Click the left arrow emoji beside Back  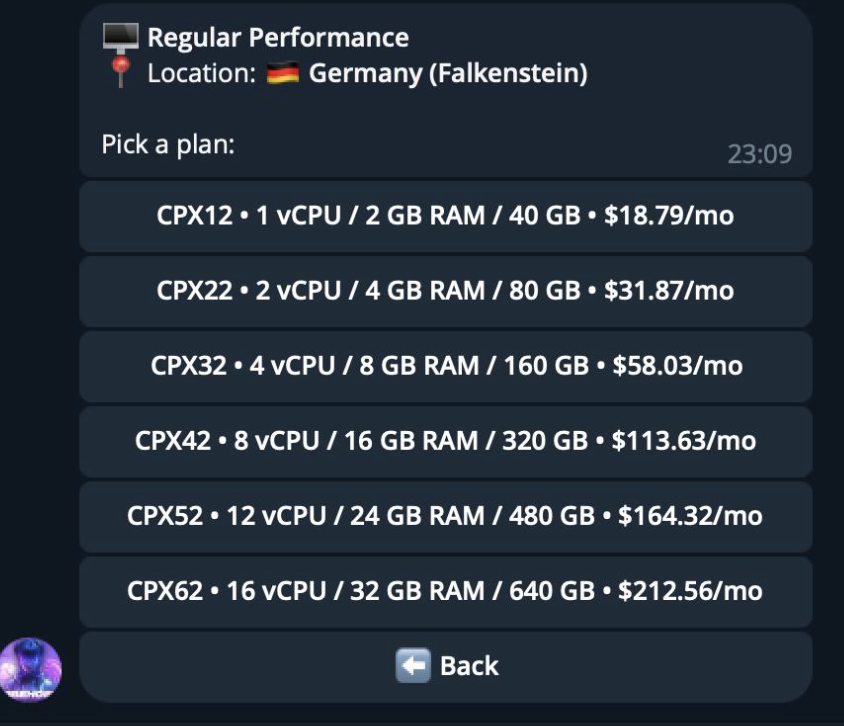coord(413,666)
